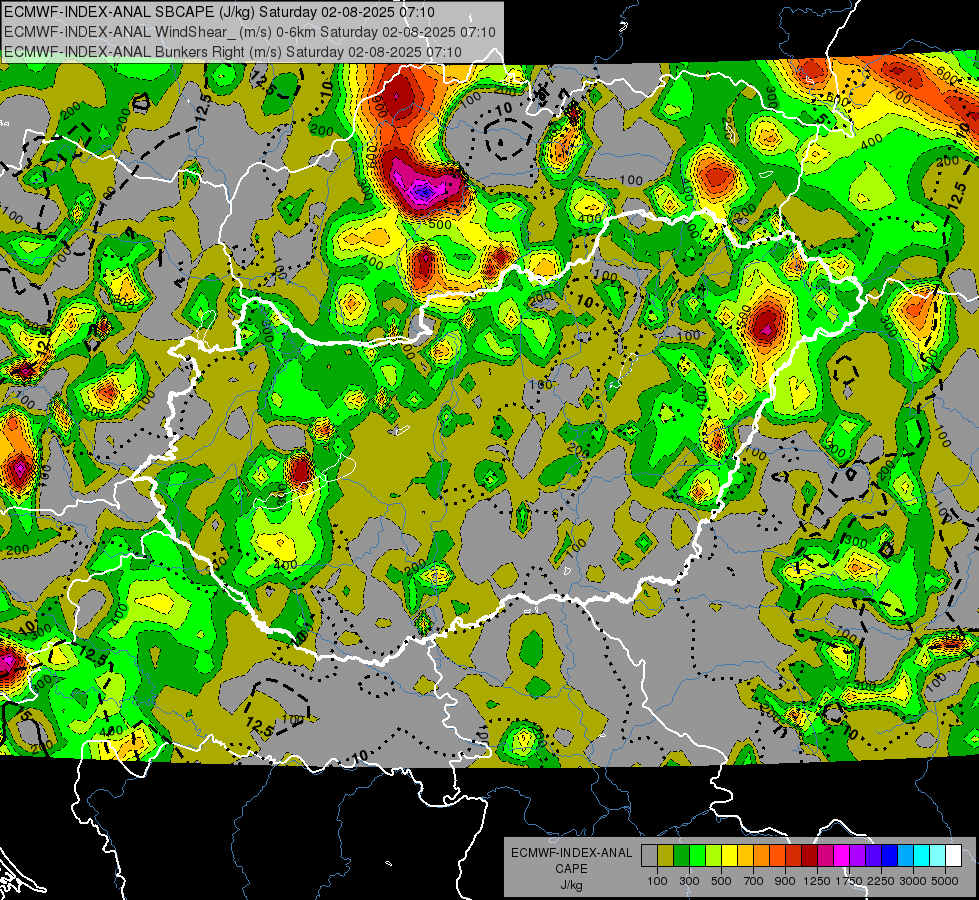Choose the dark maroon swatch before 1250
The image size is (979, 900).
[809, 856]
